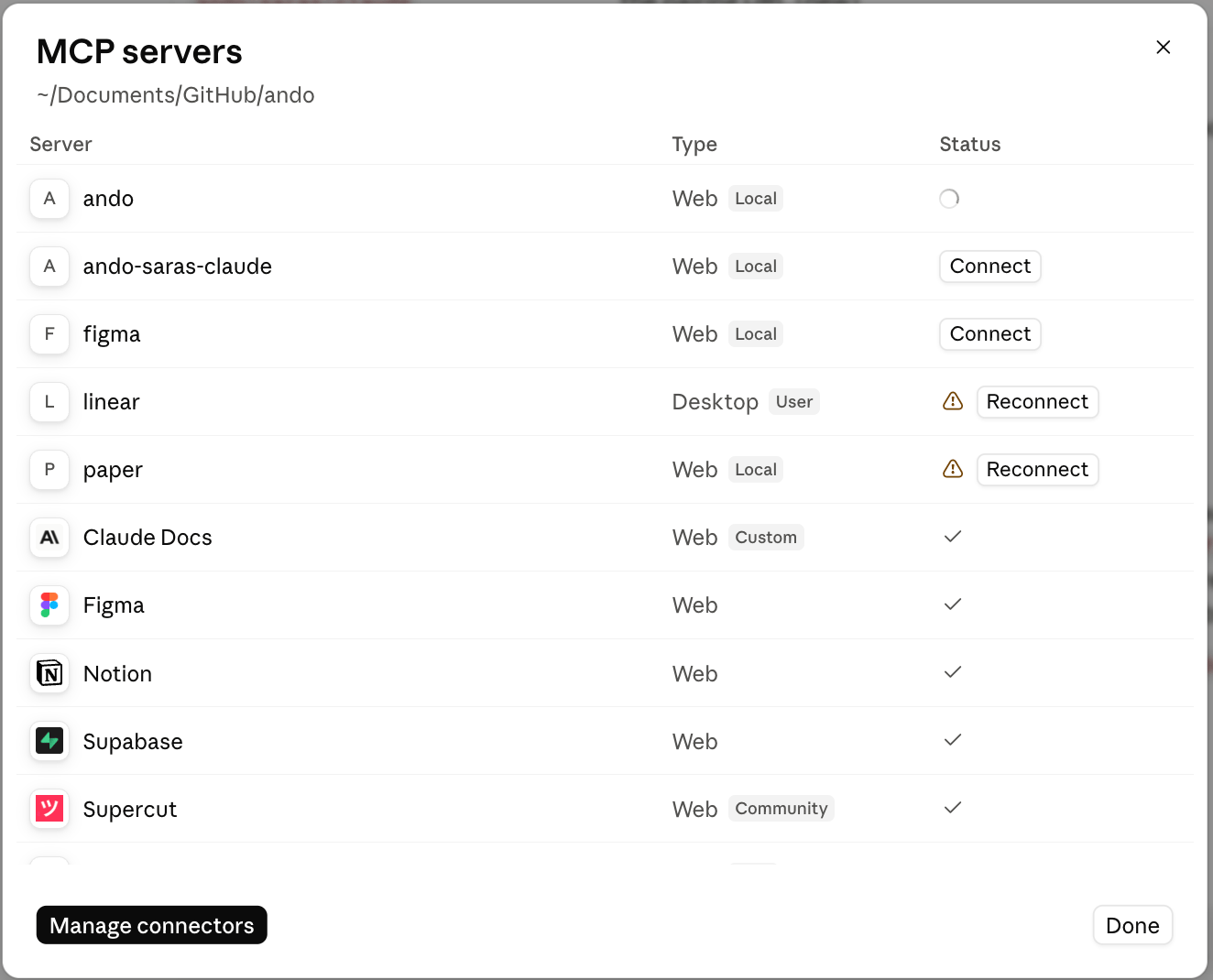Click the warning icon in paper row

(x=953, y=469)
